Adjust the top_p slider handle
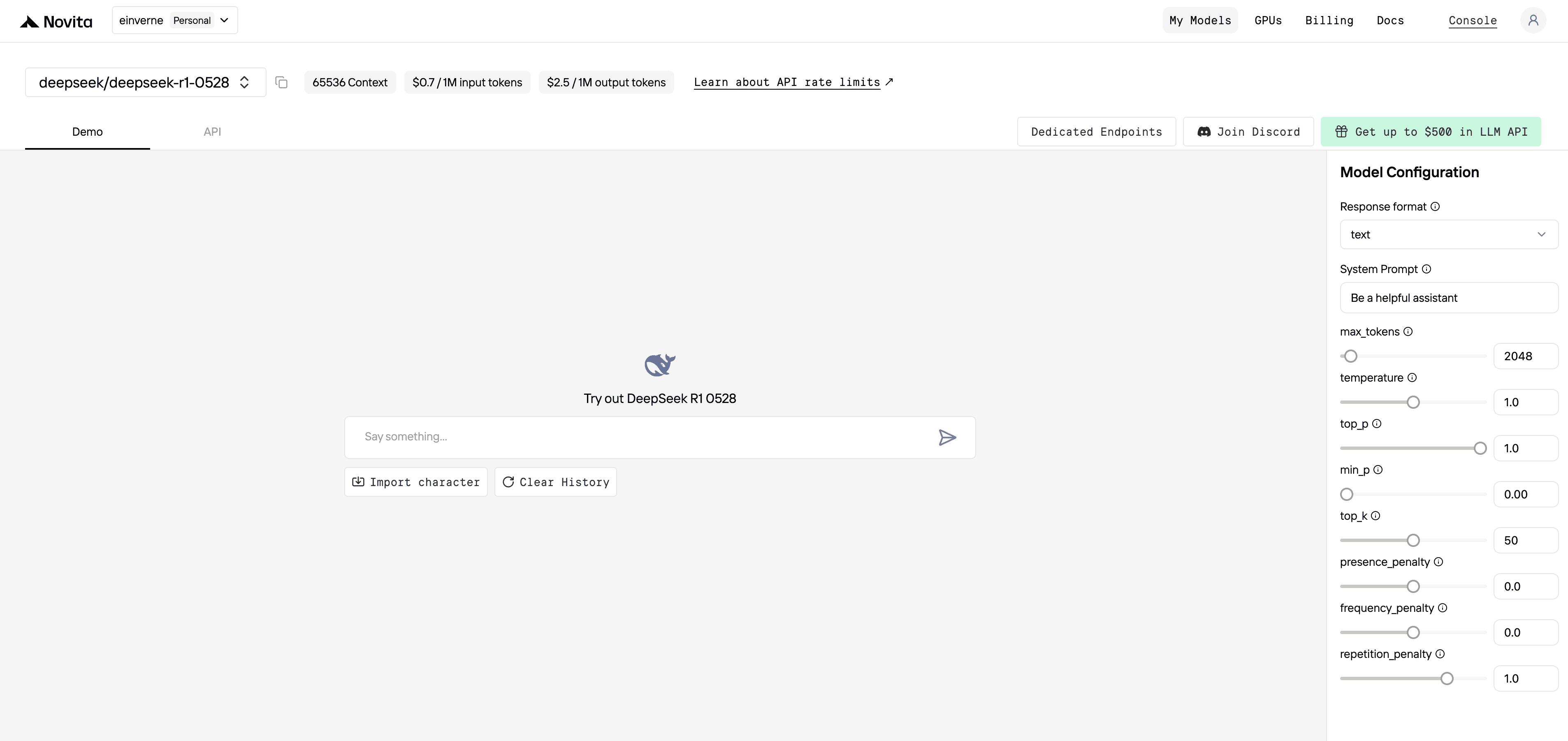Image resolution: width=1568 pixels, height=741 pixels. coord(1480,449)
